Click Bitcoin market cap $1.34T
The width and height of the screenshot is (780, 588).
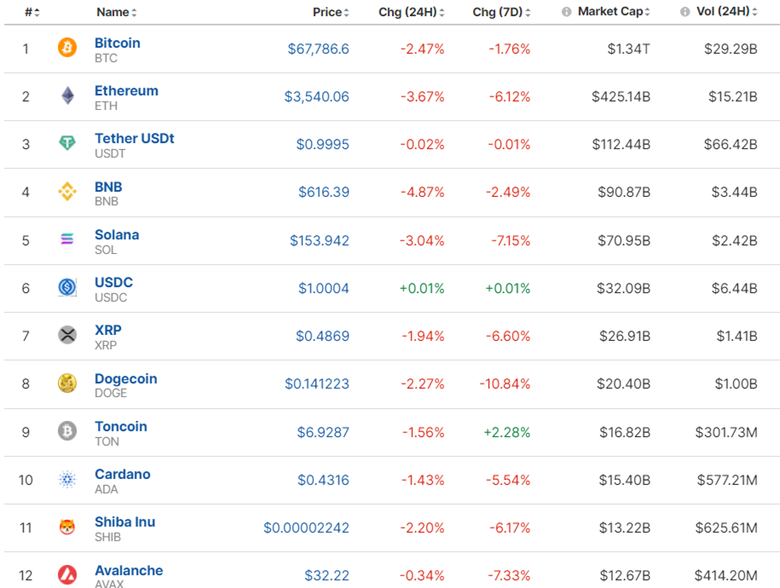(629, 49)
